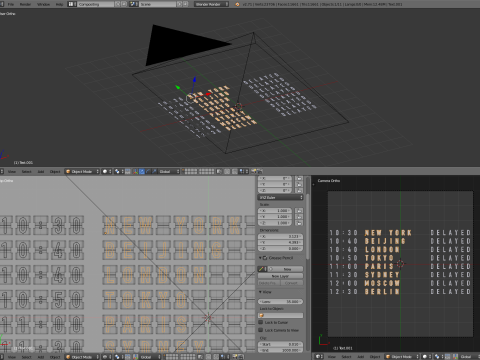
Task: Click the first scene layer button group
Action: [191, 171]
